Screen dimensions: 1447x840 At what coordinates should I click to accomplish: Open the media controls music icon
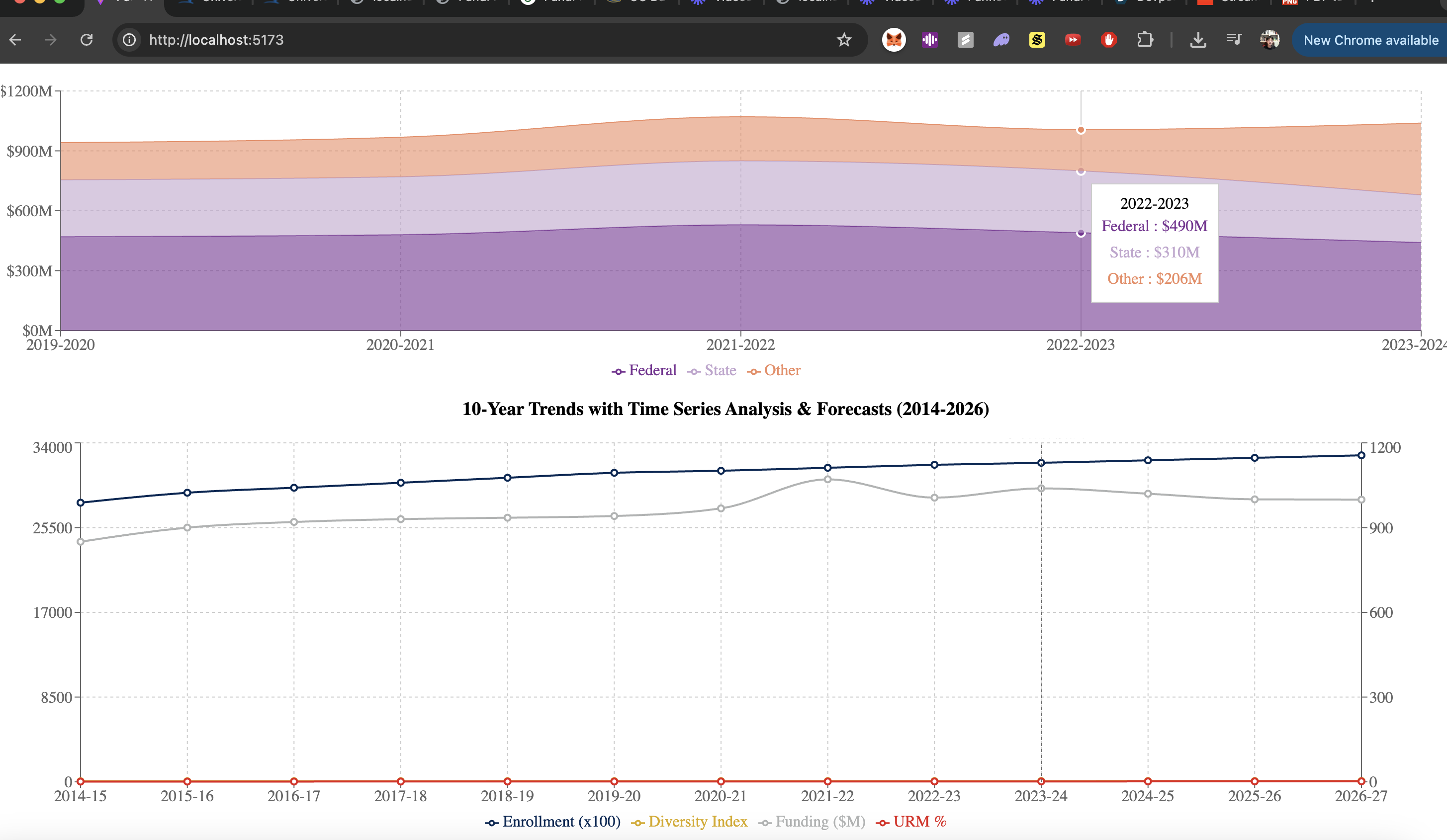point(1233,40)
